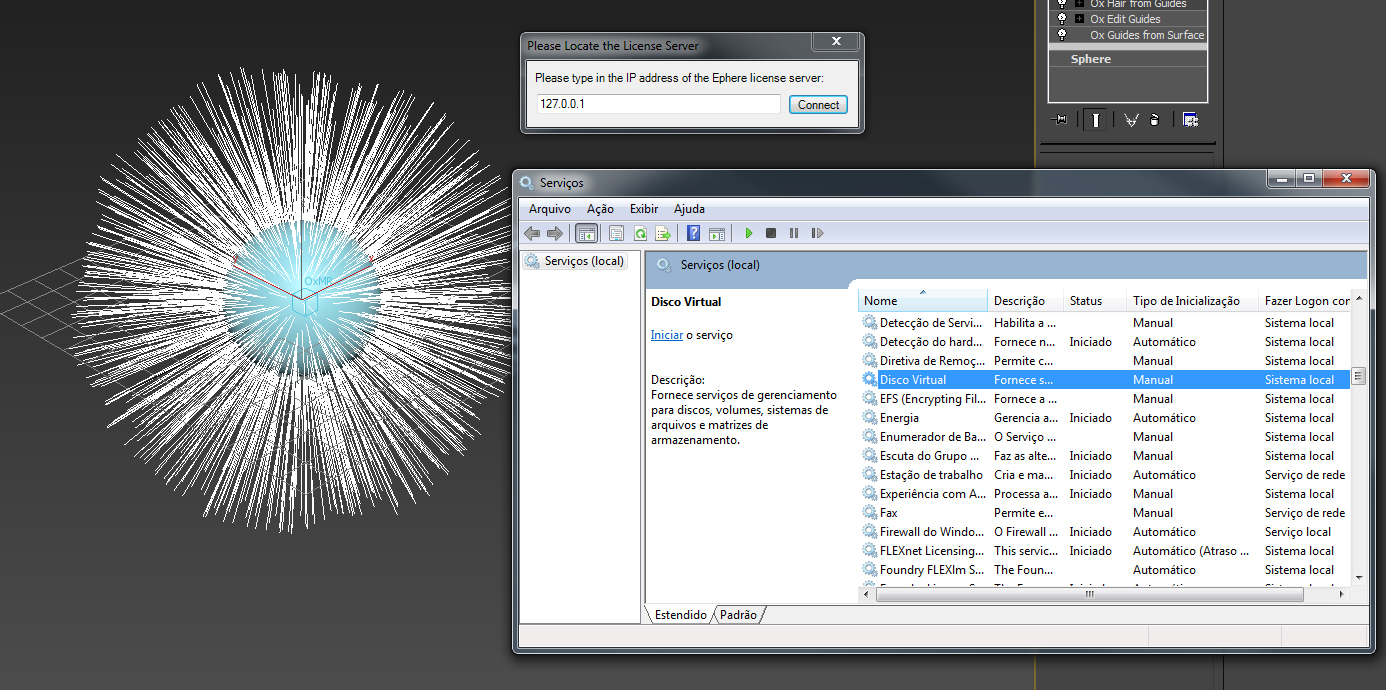Screen dimensions: 1386x690
Task: Click the blue Help question mark icon
Action: (693, 233)
